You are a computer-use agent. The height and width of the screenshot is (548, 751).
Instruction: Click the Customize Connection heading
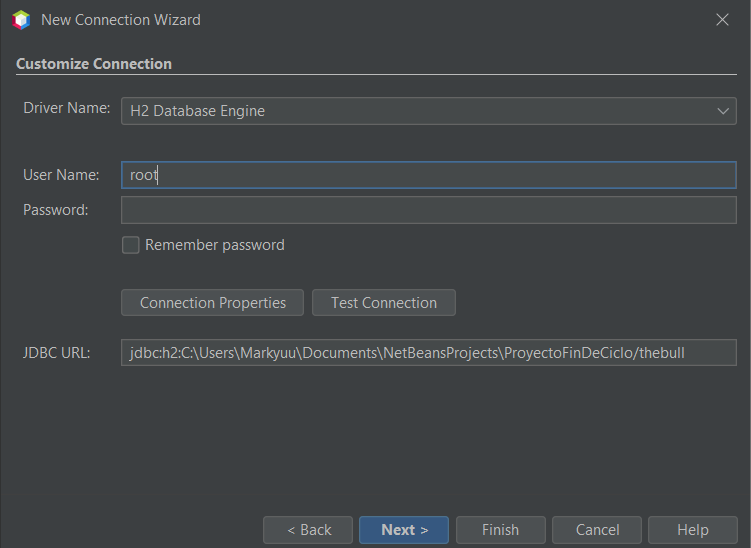(94, 64)
